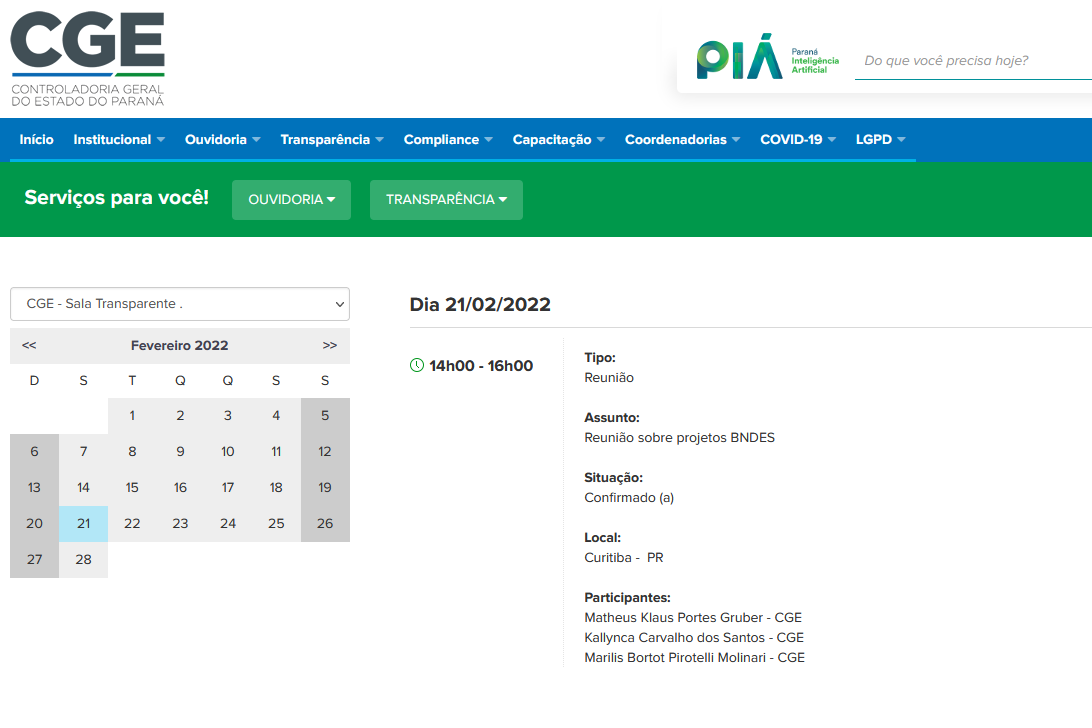Select day 24 in the calendar
The height and width of the screenshot is (728, 1092).
click(228, 524)
